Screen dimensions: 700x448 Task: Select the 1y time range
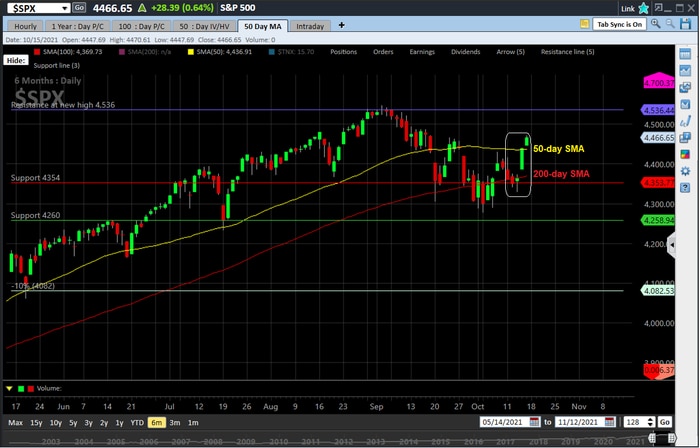(x=119, y=423)
